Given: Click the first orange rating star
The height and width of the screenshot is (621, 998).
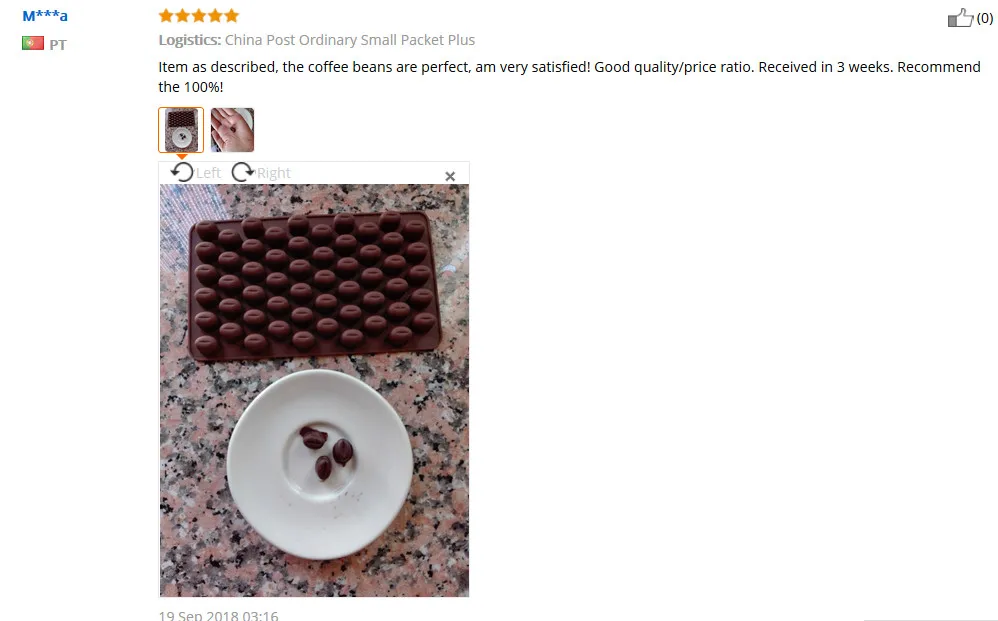Looking at the screenshot, I should [x=166, y=15].
